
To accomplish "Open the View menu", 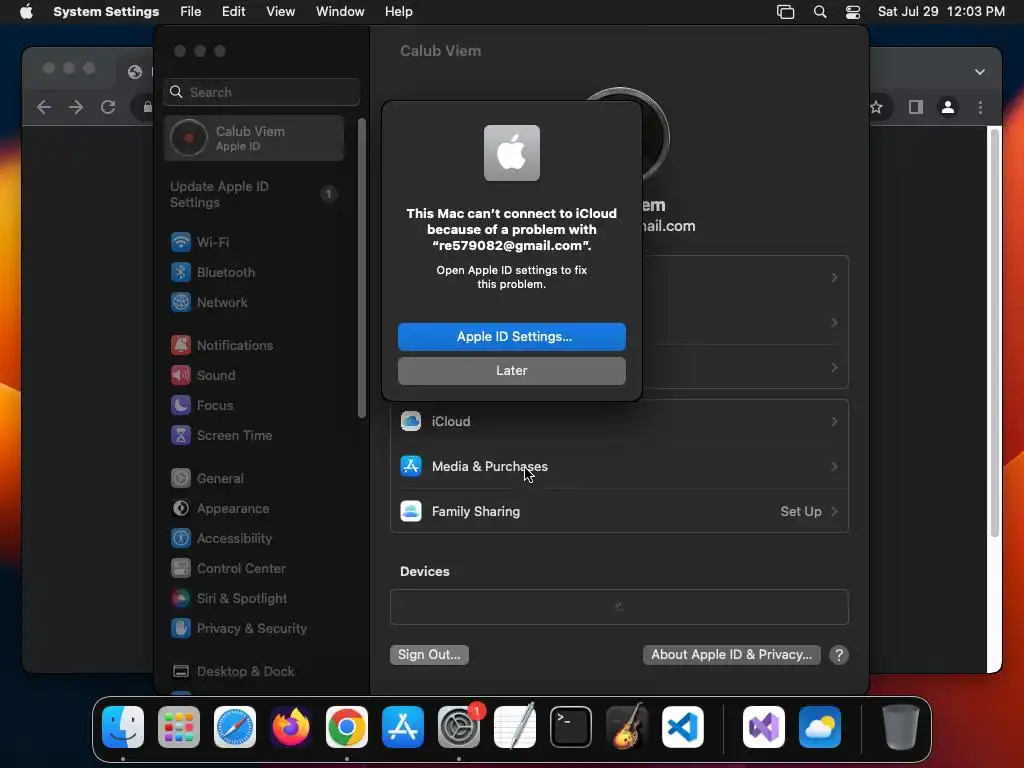I will (x=280, y=12).
